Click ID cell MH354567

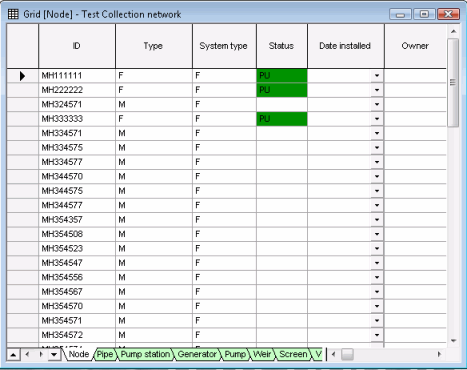[77, 292]
